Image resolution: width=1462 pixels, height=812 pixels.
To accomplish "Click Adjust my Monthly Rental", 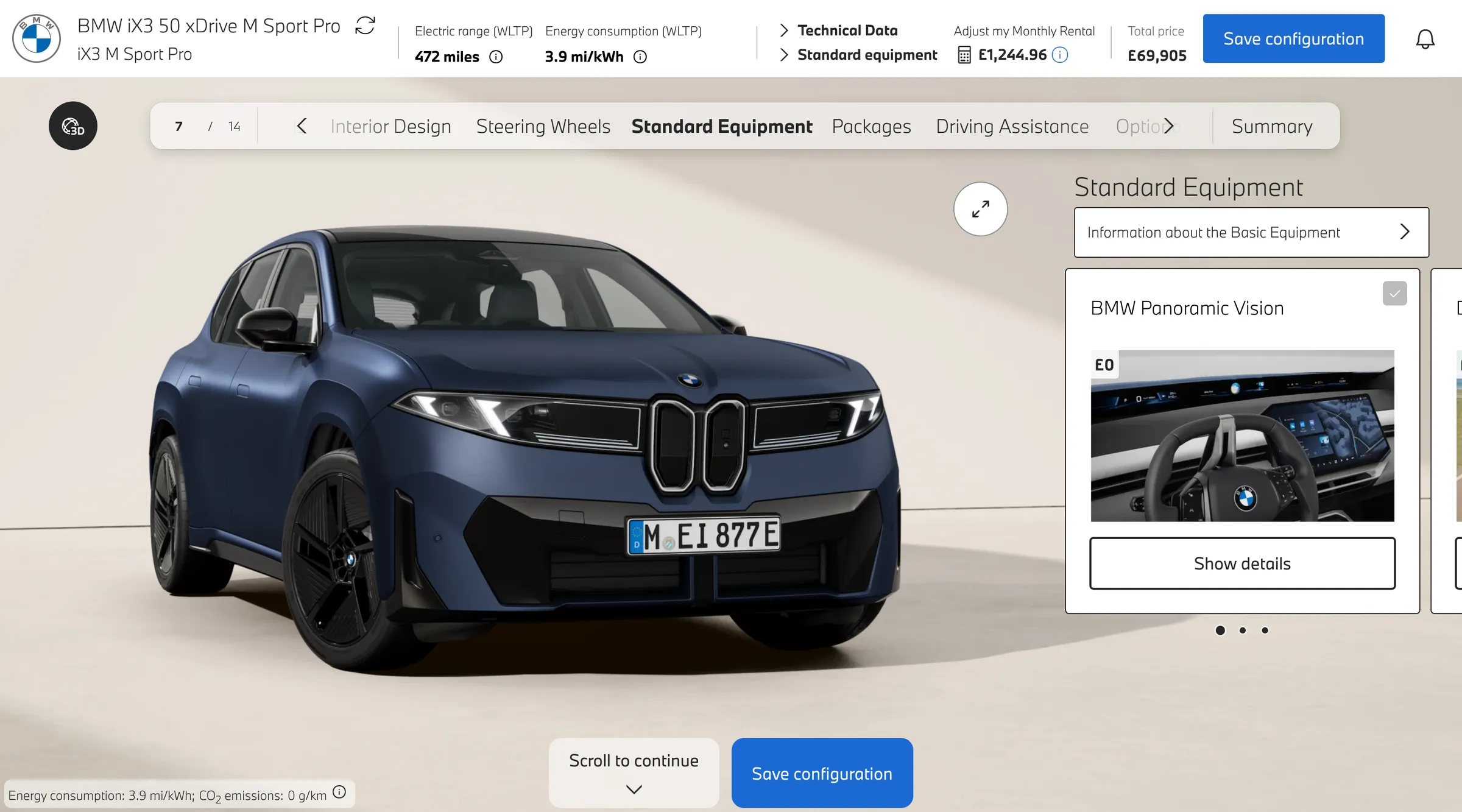I will tap(1024, 31).
